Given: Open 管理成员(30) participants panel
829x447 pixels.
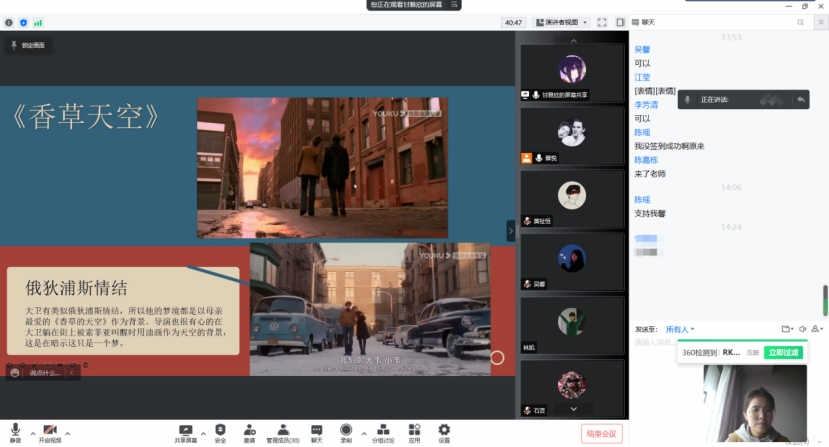Looking at the screenshot, I should click(283, 433).
